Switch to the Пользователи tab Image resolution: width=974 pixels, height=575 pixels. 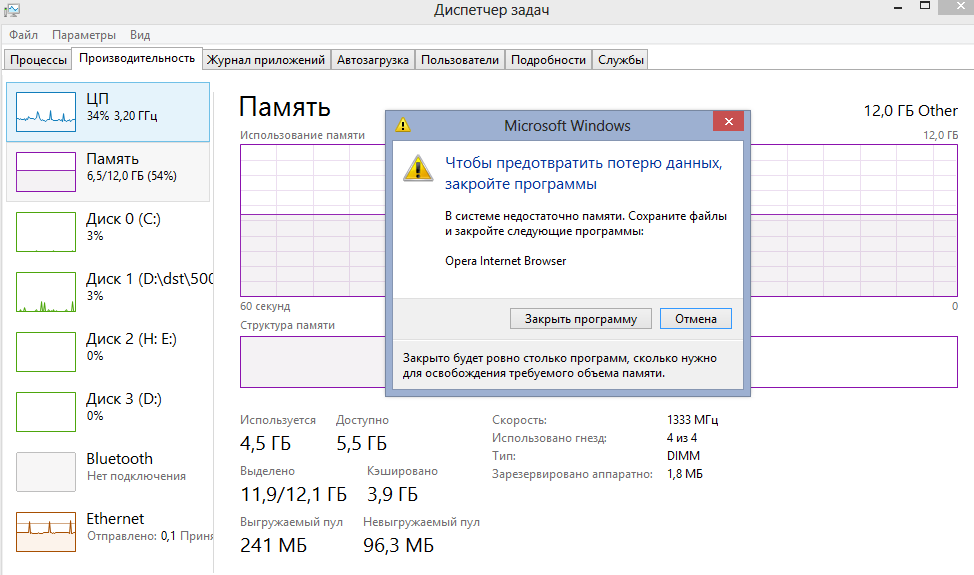pyautogui.click(x=460, y=60)
